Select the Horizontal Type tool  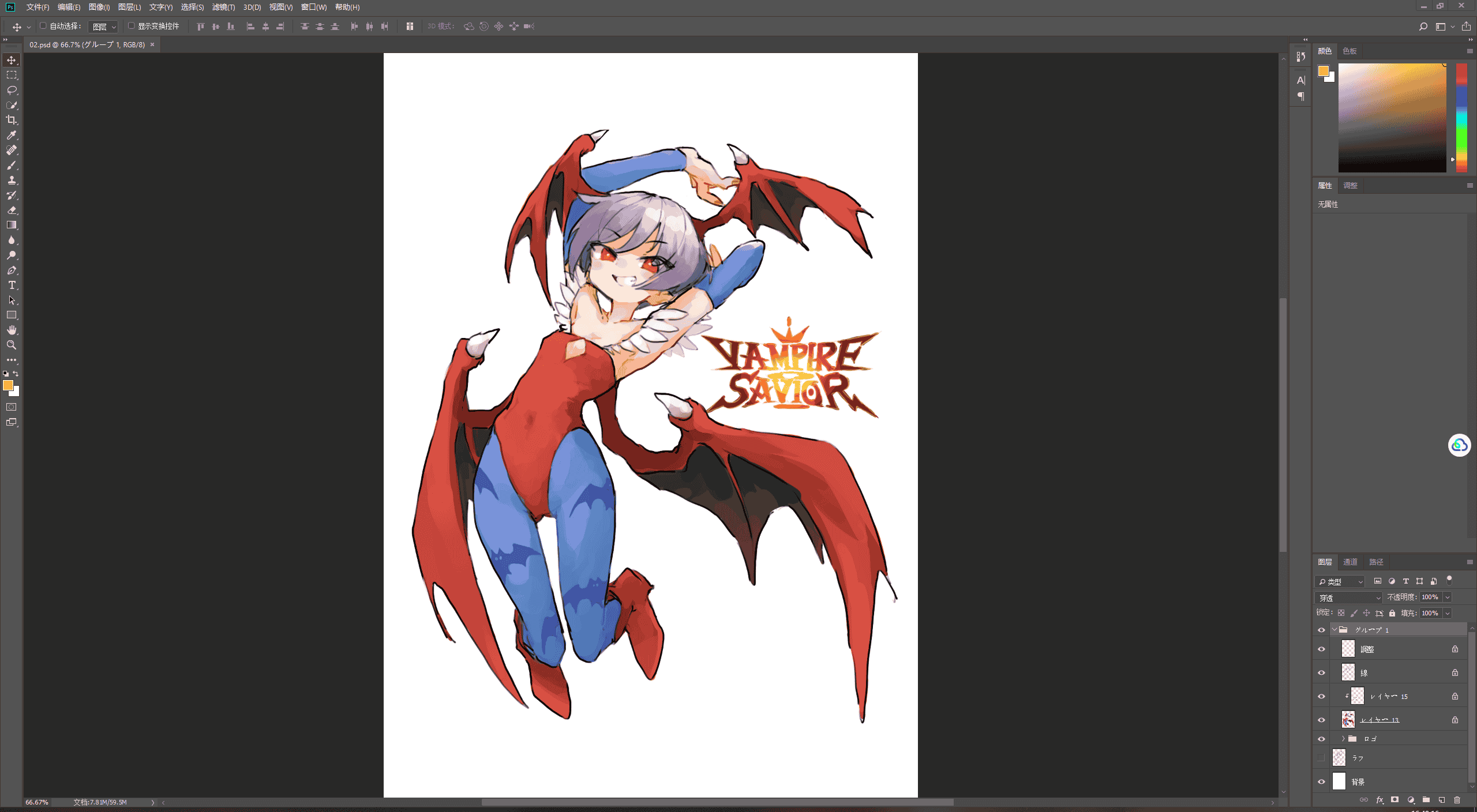coord(12,285)
